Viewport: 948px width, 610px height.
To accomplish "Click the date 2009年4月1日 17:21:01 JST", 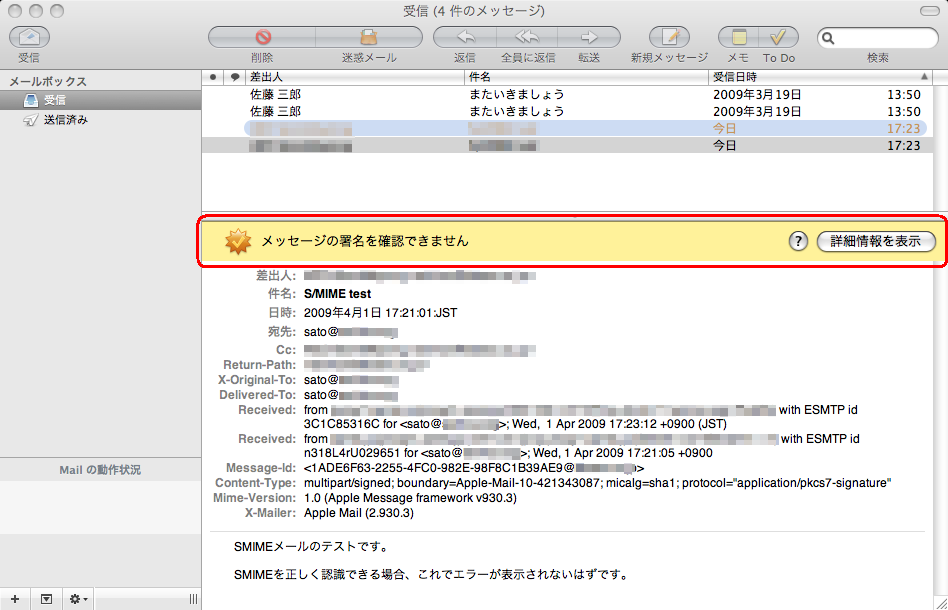I will click(x=380, y=313).
